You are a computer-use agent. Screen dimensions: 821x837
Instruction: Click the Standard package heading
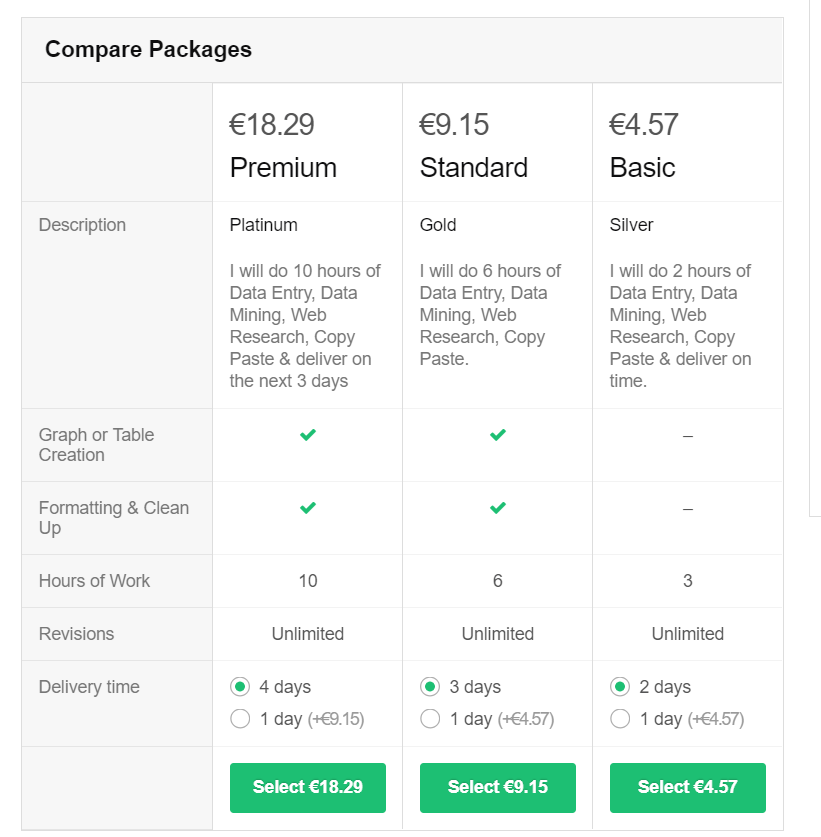(473, 168)
